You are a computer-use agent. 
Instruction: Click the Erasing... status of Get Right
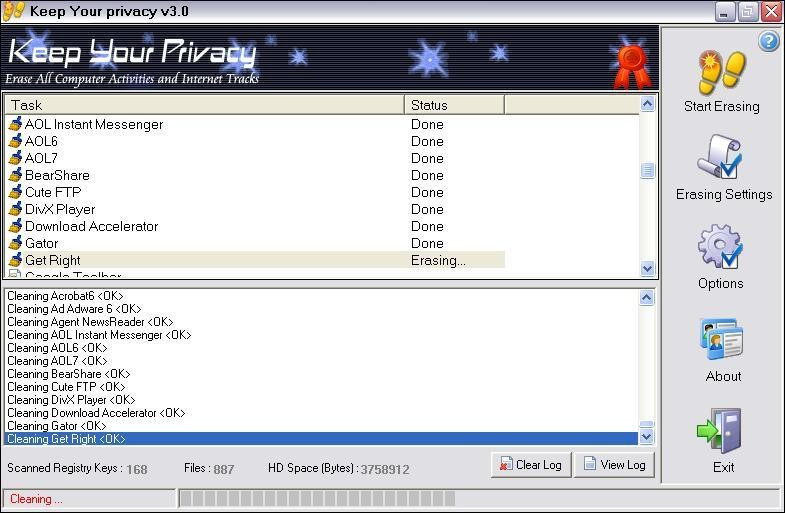(x=438, y=260)
